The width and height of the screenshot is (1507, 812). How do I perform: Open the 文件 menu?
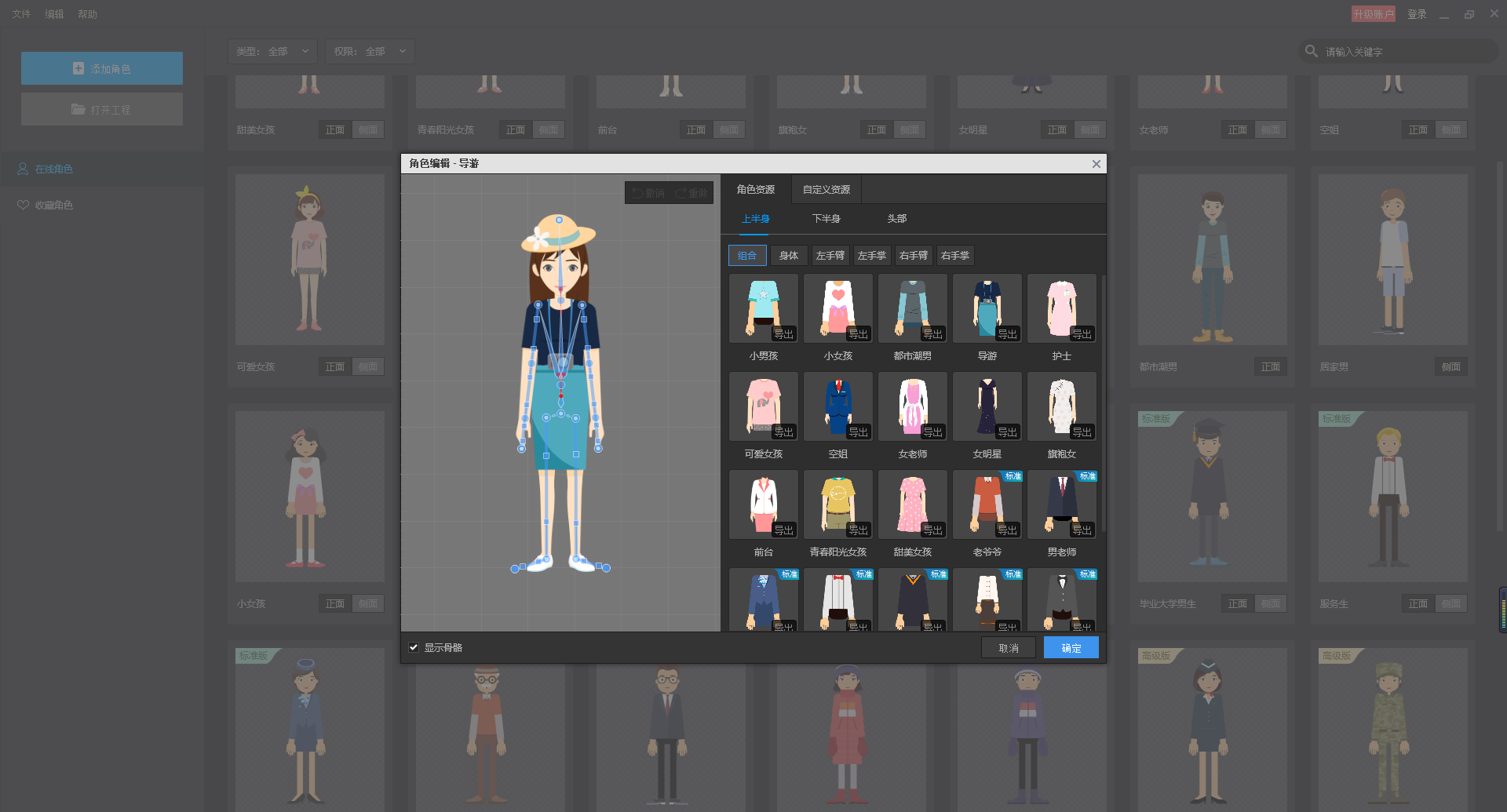tap(21, 14)
